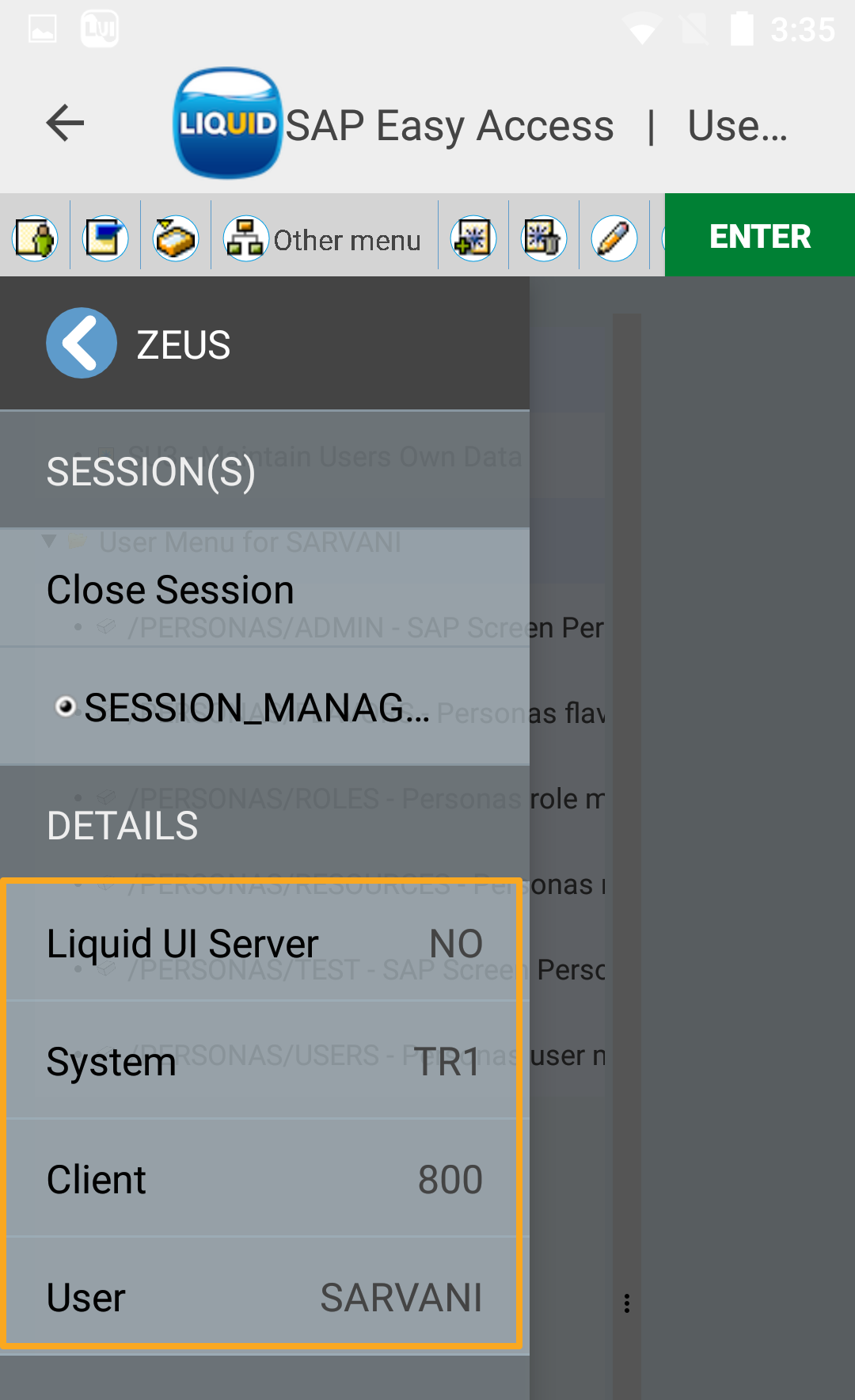Open the three-dot overflow menu
This screenshot has width=855, height=1400.
point(627,1303)
